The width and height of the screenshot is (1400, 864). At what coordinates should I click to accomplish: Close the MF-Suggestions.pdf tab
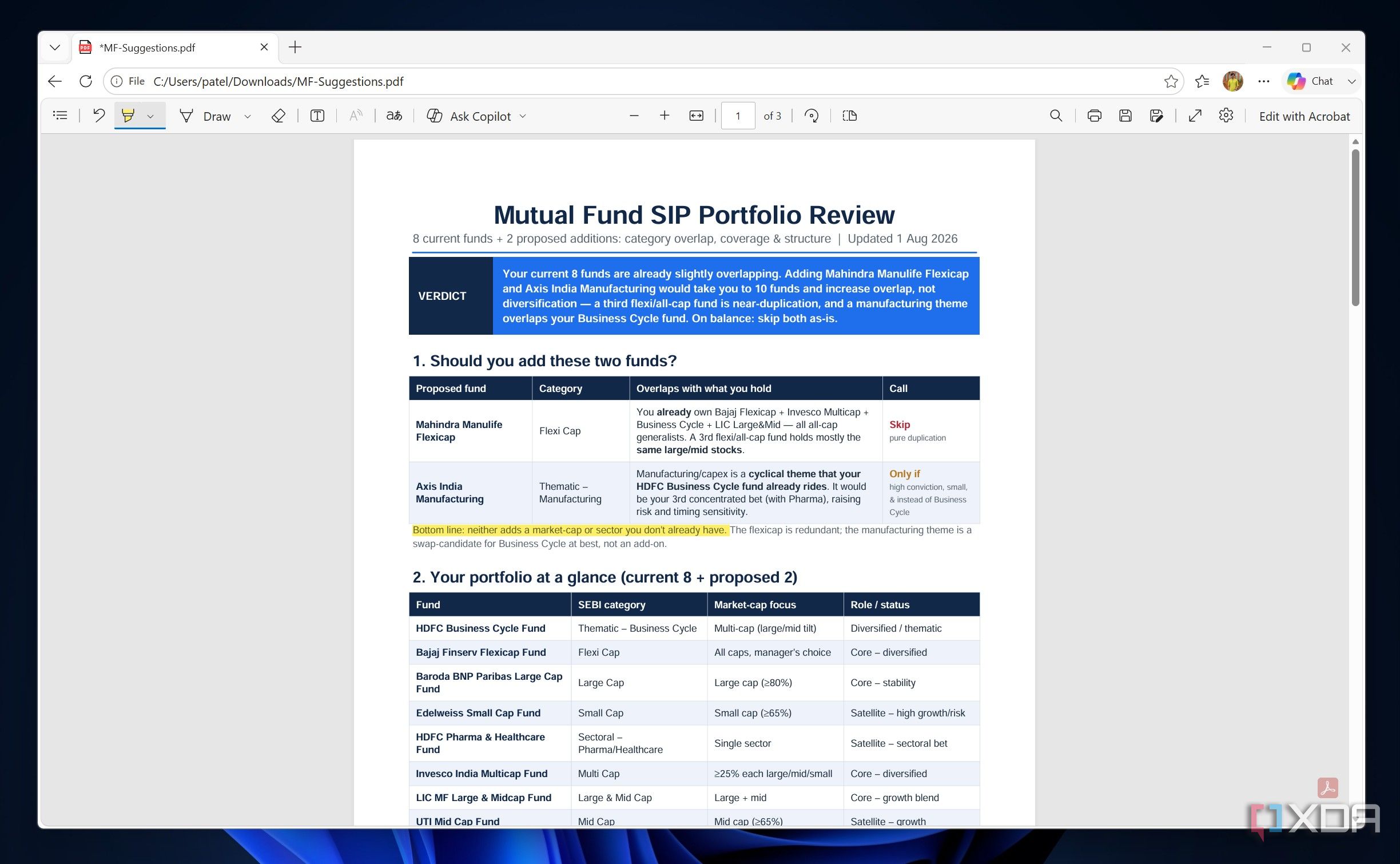click(x=264, y=47)
